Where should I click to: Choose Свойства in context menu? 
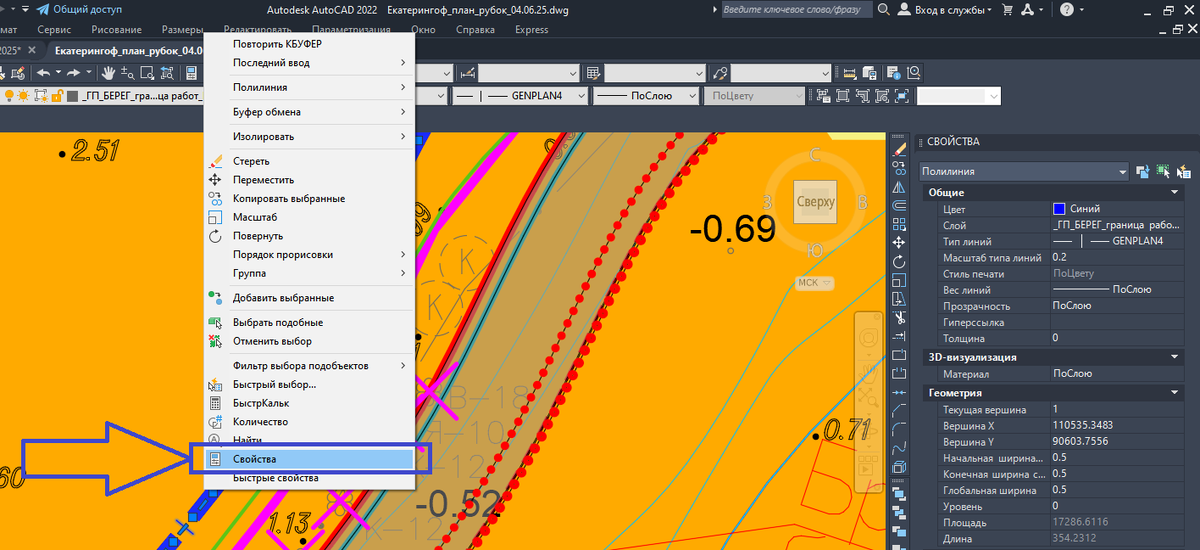click(310, 459)
